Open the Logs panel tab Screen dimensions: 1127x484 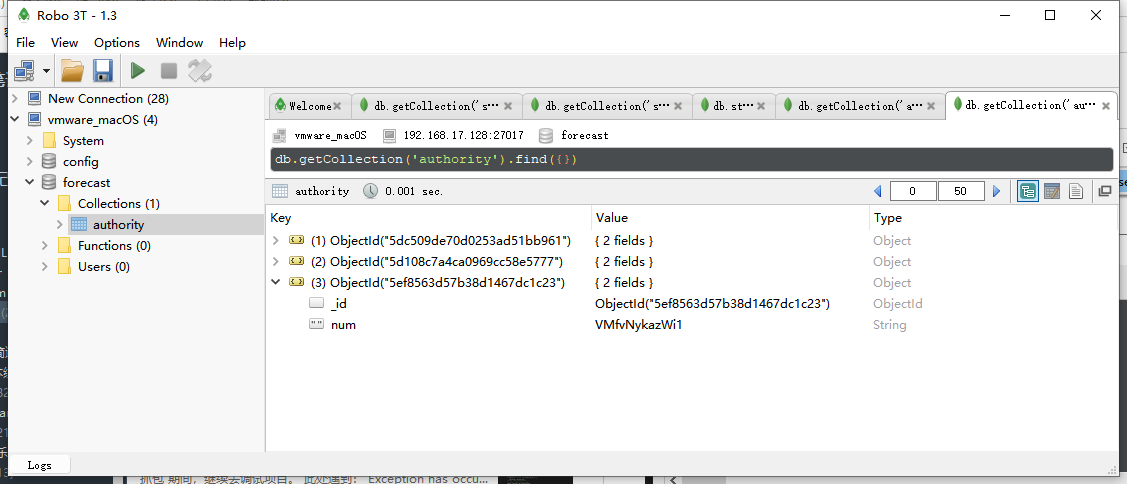point(40,465)
